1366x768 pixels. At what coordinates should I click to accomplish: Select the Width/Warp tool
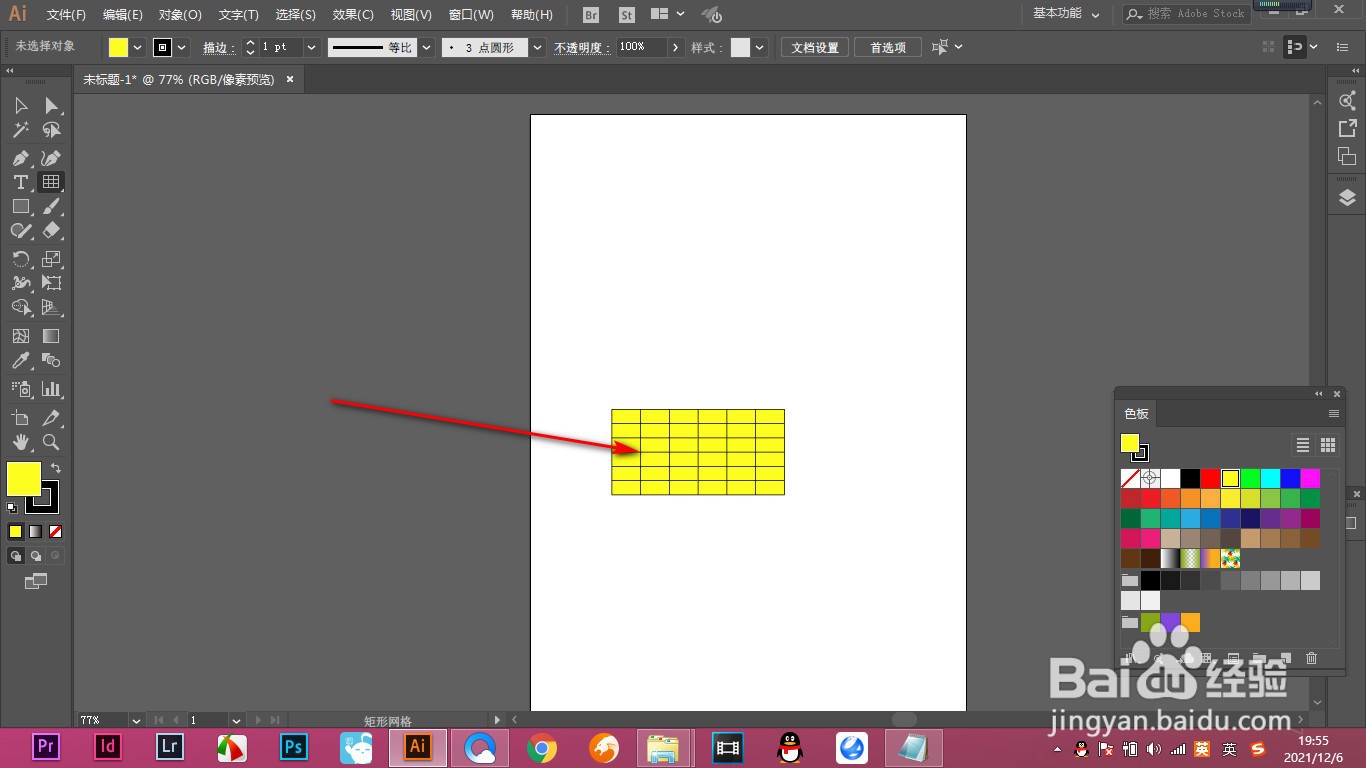(20, 283)
